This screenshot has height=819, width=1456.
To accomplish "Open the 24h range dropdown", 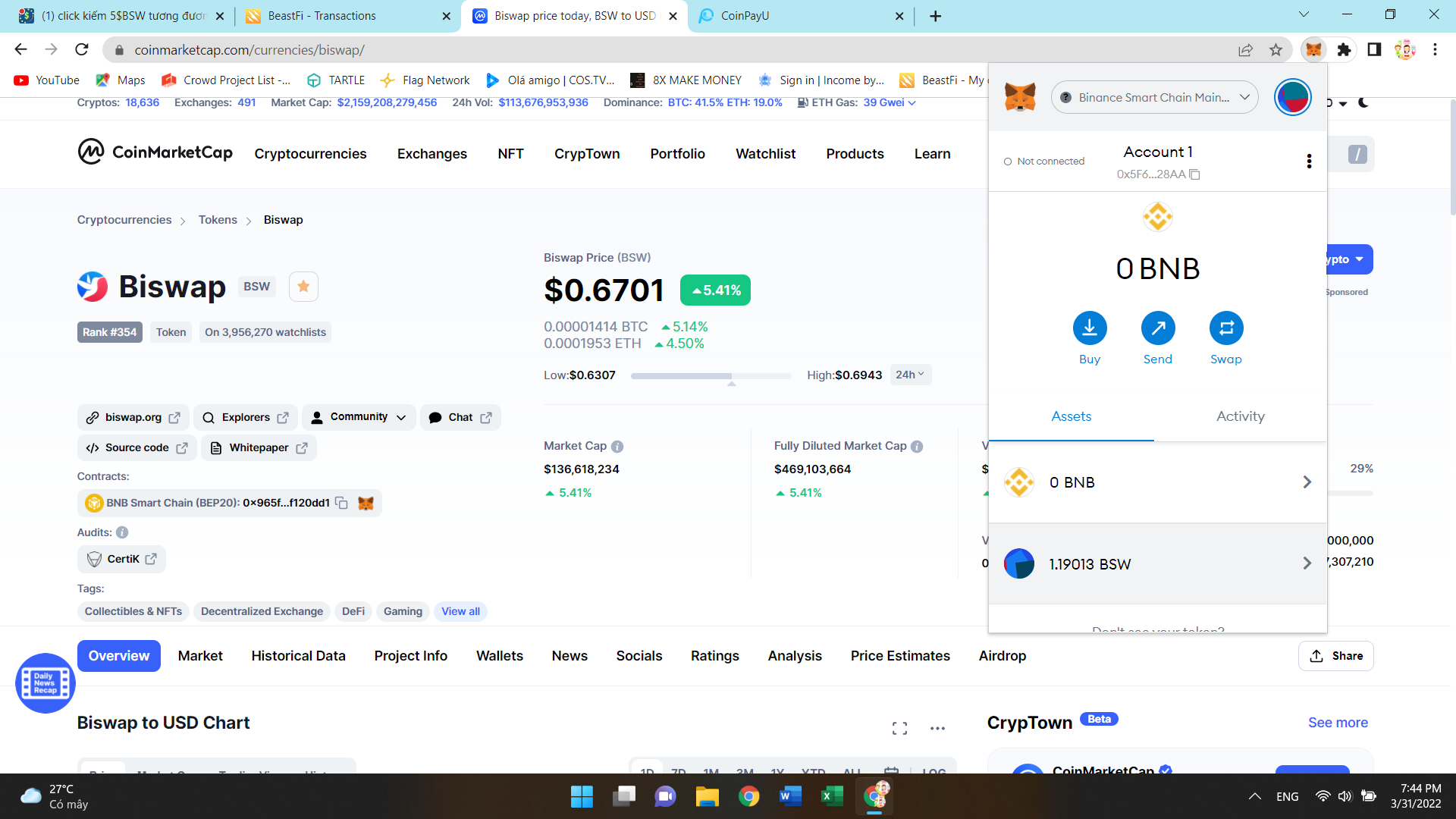I will [x=909, y=375].
